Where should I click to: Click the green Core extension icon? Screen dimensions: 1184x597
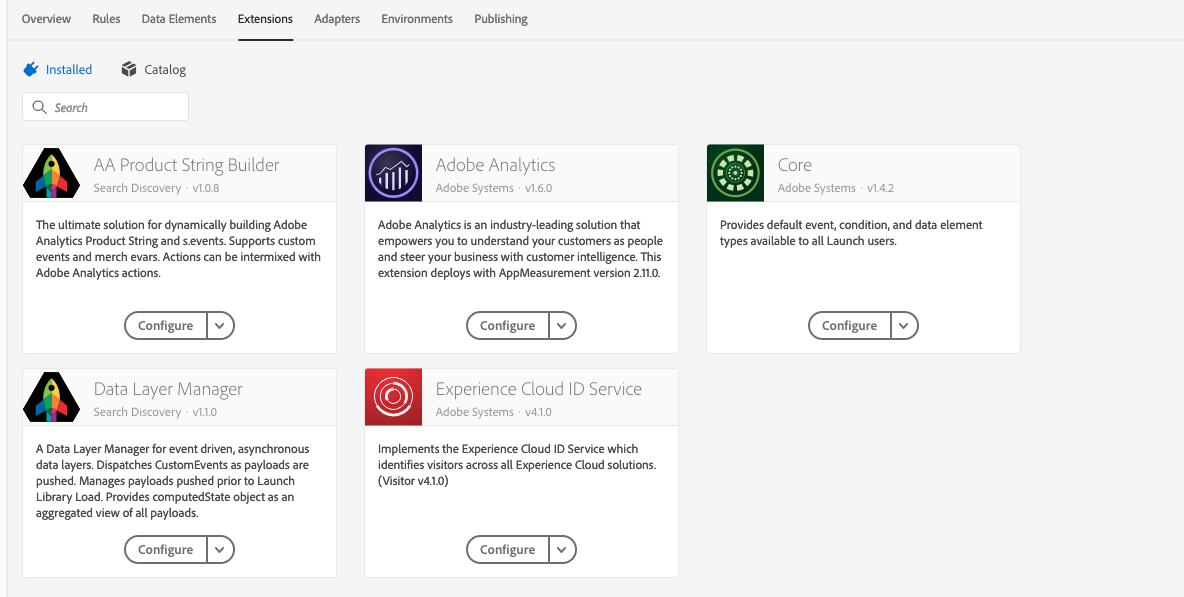pyautogui.click(x=735, y=173)
